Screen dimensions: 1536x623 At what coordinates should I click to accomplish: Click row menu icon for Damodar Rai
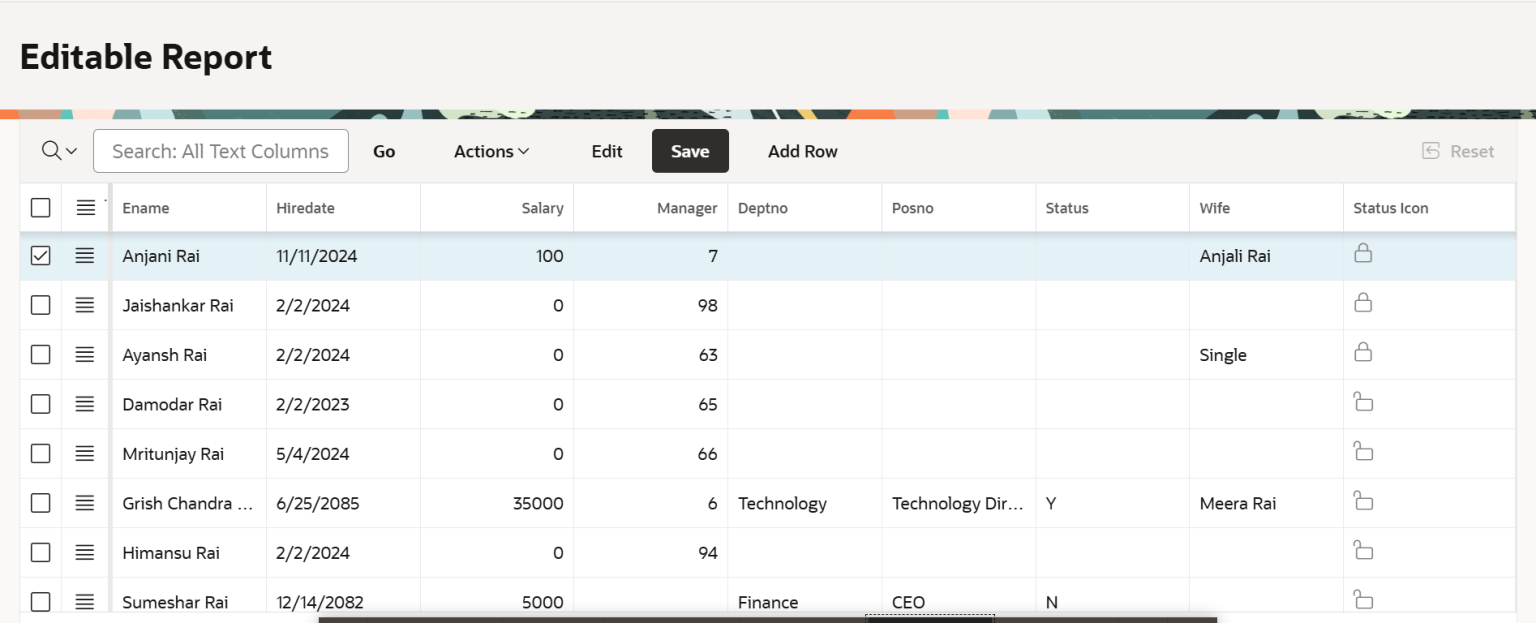click(85, 404)
